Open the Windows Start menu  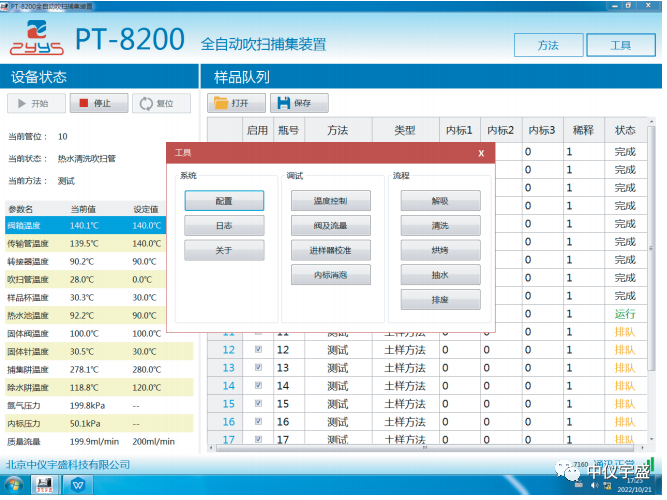pos(13,485)
